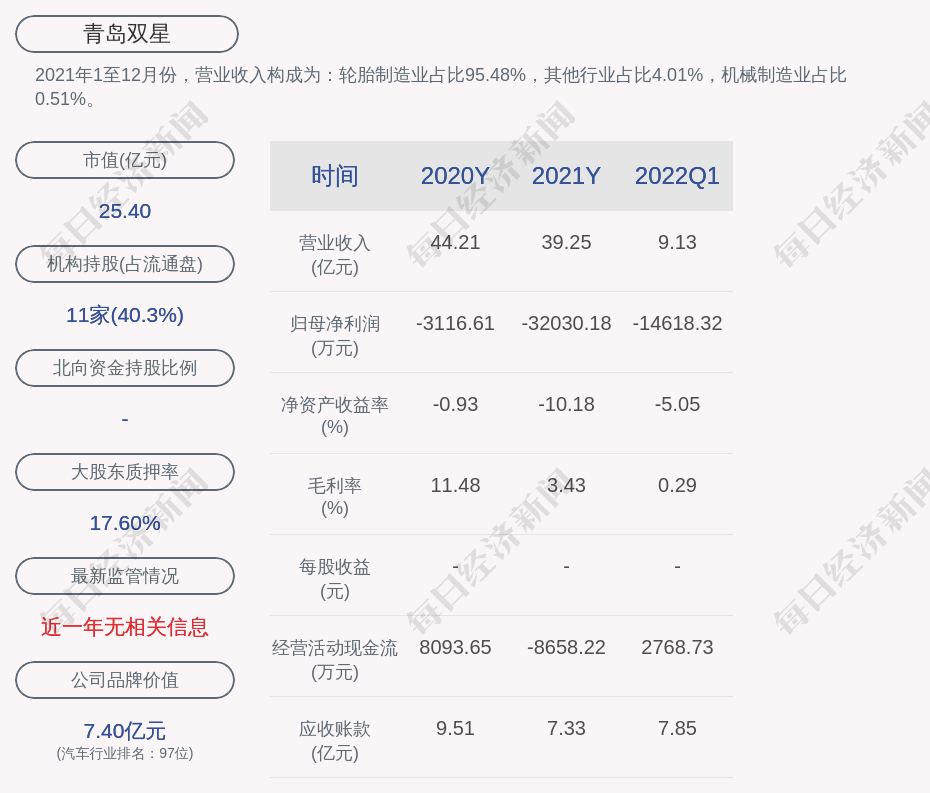The height and width of the screenshot is (793, 930).
Task: Click the 机构持股(占流通盘) pill
Action: click(x=125, y=264)
